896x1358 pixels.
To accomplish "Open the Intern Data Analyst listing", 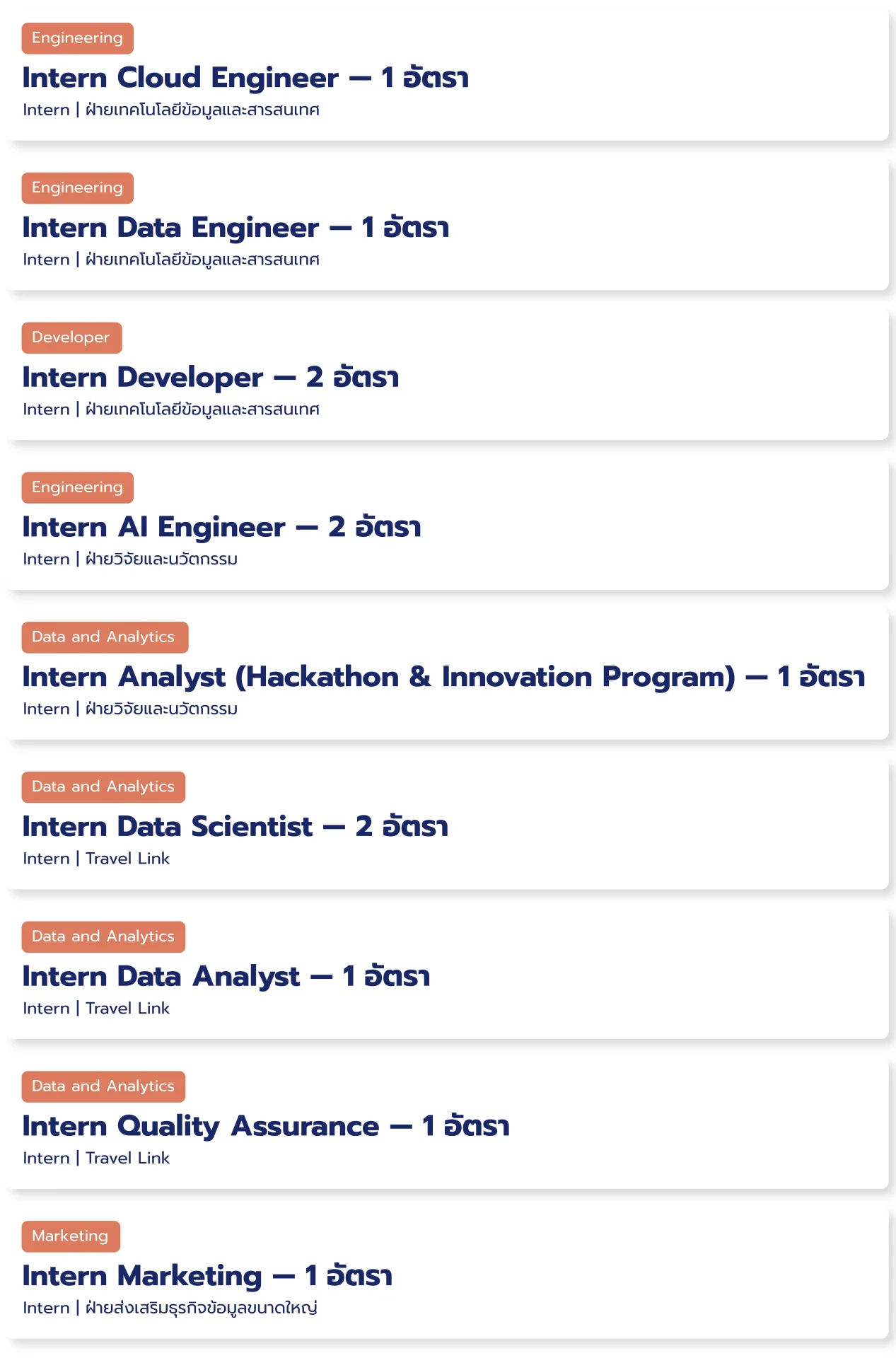I will 226,977.
